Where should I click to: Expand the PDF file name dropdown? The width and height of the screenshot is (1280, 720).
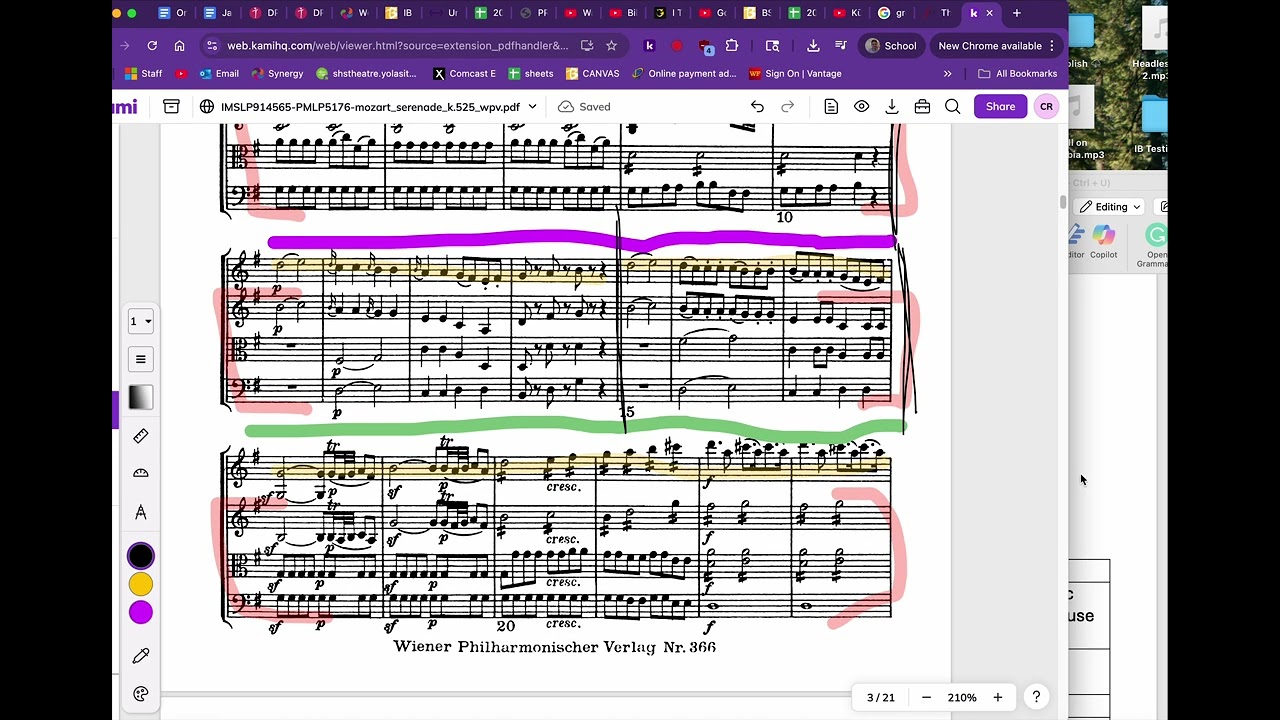(x=532, y=106)
